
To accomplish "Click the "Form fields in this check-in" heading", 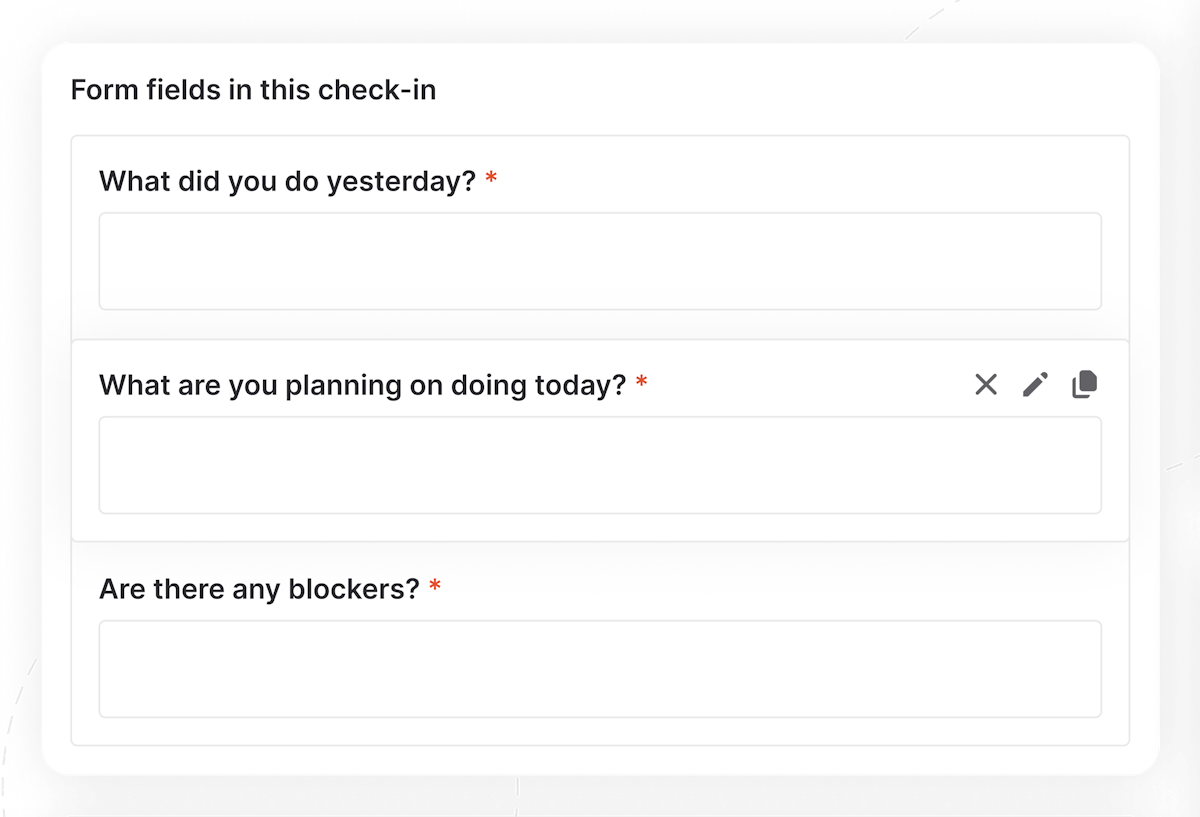I will [x=253, y=90].
